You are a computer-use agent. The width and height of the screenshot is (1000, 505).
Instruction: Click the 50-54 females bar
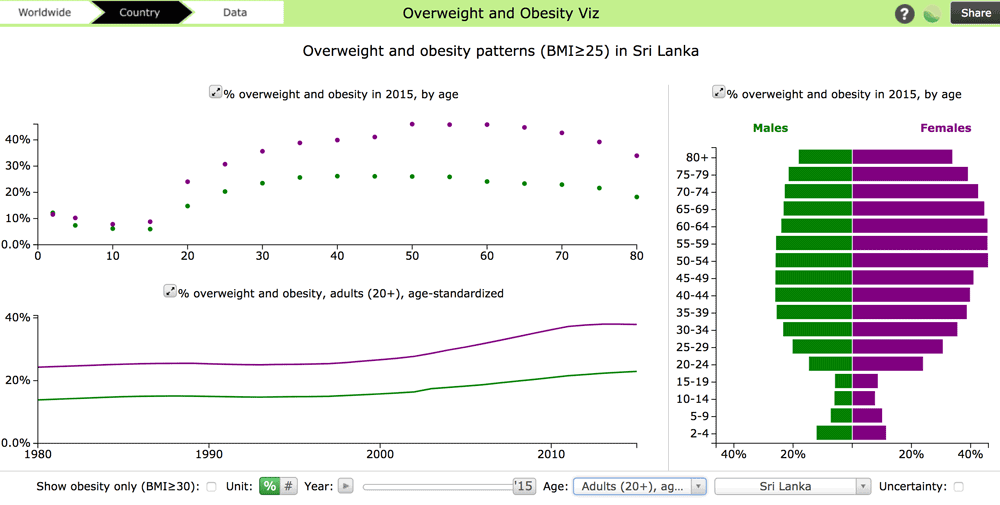(x=919, y=260)
